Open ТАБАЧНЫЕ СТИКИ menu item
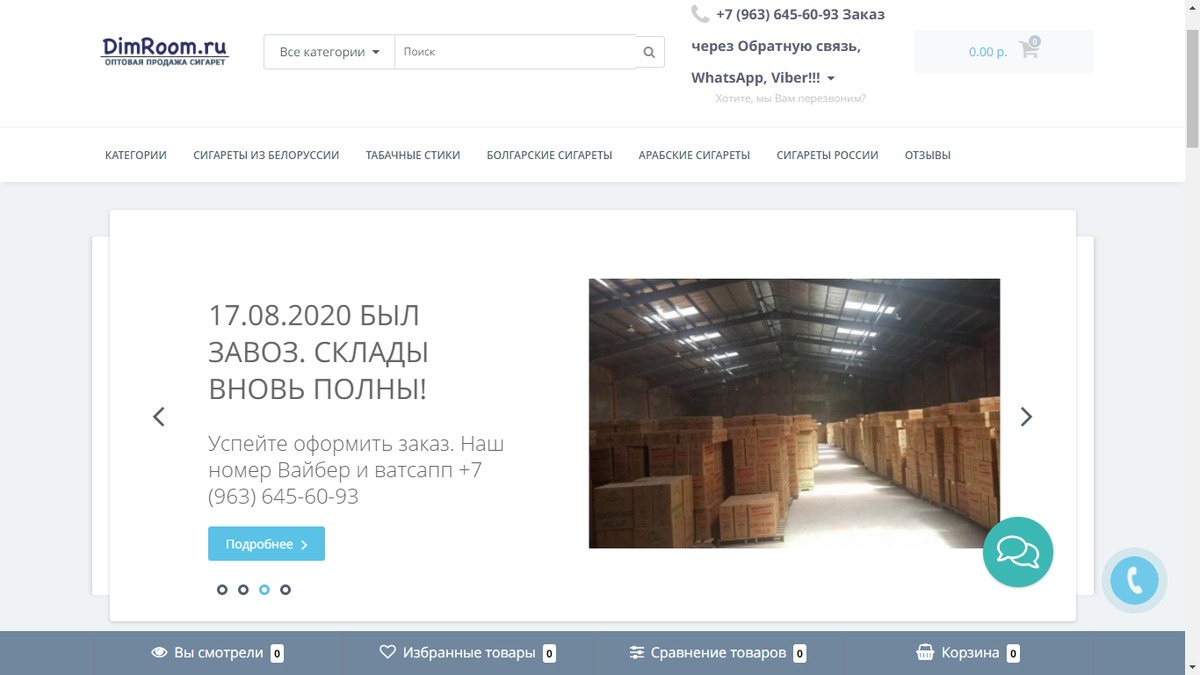This screenshot has height=675, width=1200. [413, 155]
